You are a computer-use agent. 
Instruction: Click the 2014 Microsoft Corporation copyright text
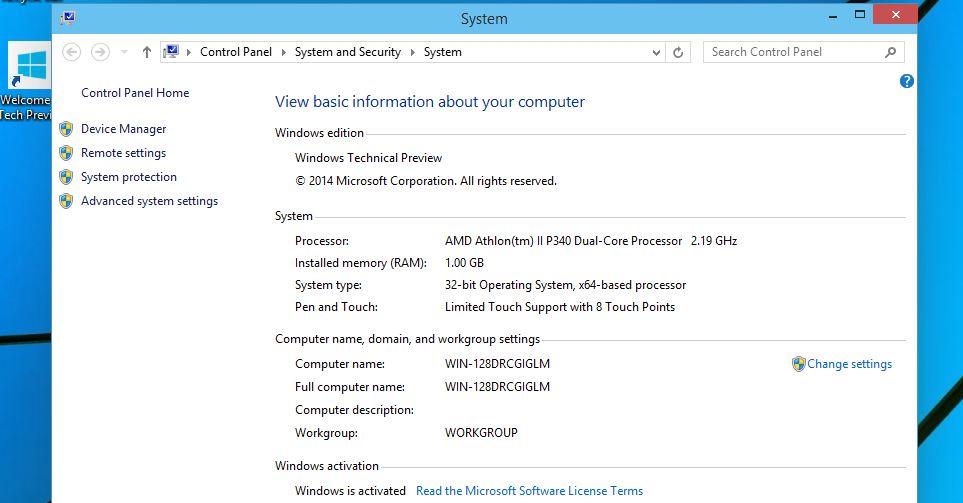(426, 181)
